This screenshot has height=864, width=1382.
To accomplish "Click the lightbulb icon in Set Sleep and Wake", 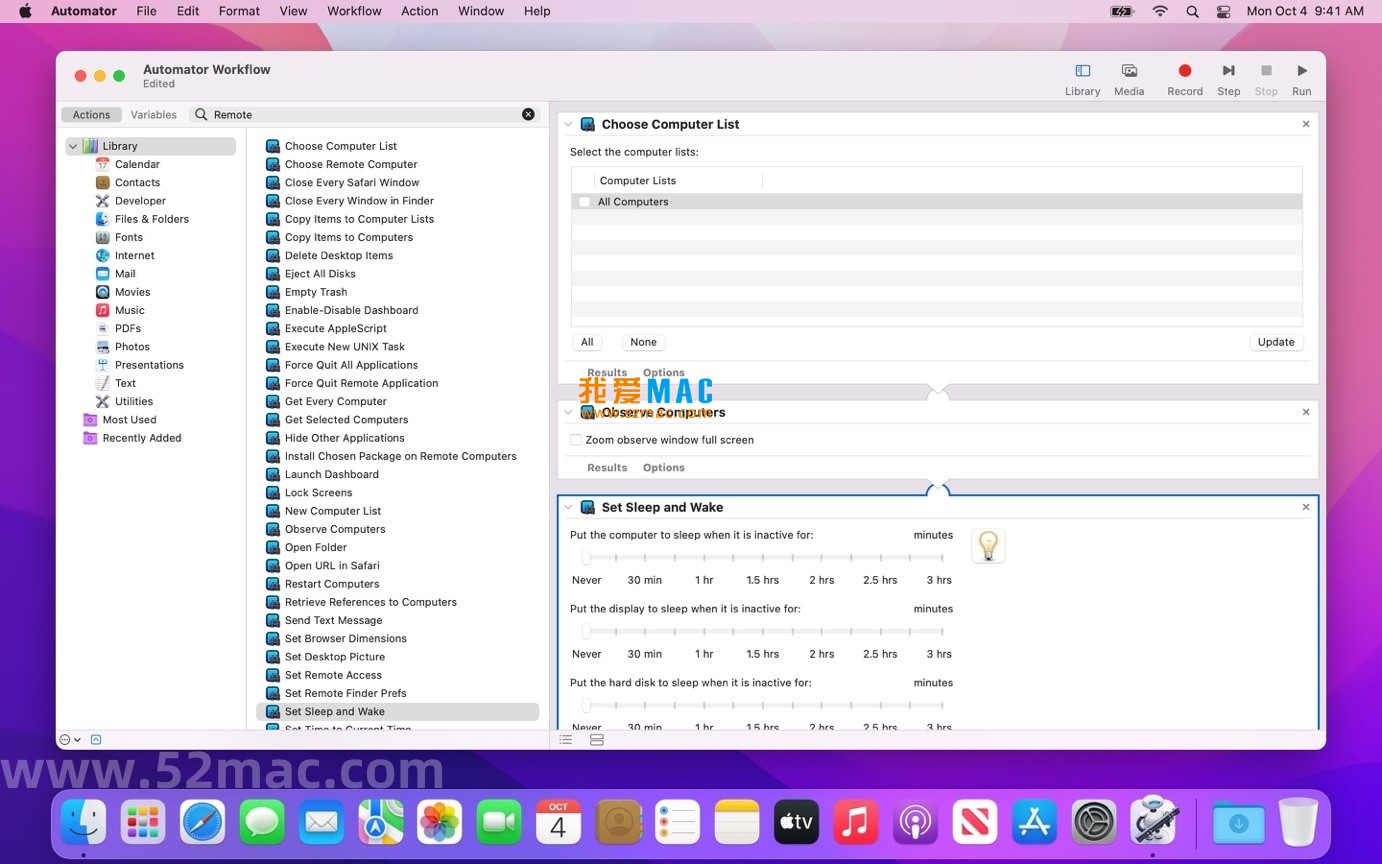I will pos(988,546).
